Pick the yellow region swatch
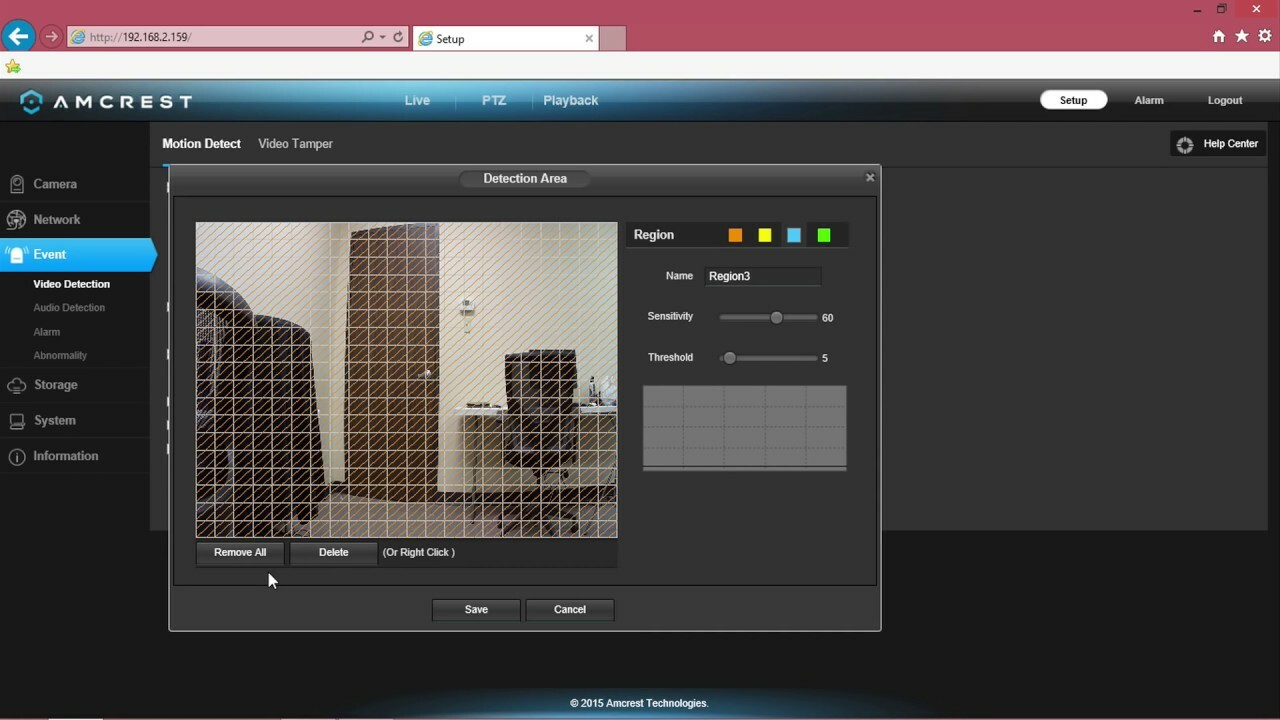 pos(765,235)
